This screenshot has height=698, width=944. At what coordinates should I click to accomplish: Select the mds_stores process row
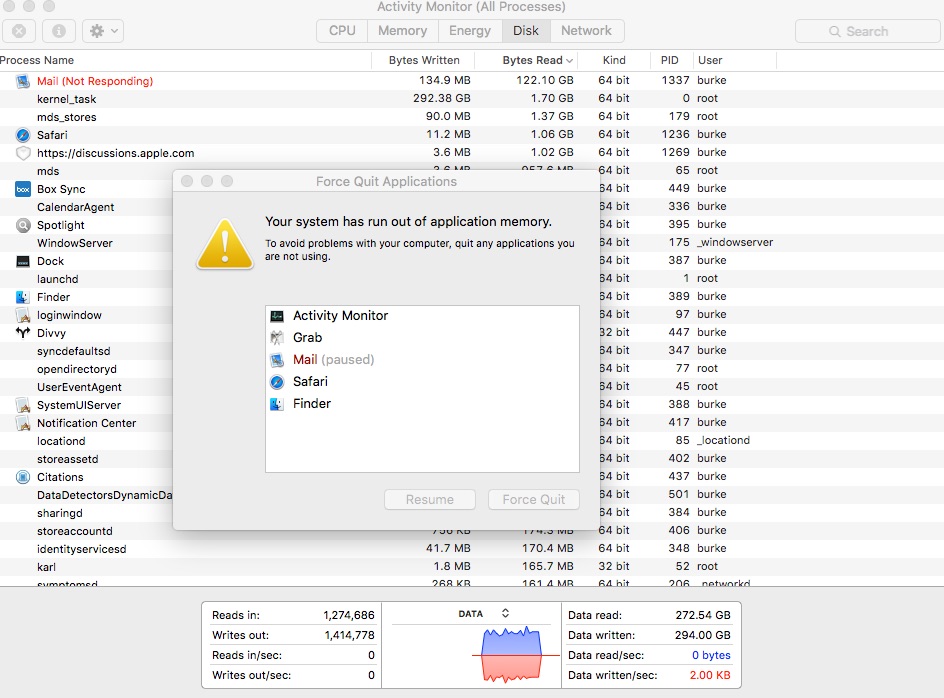472,117
